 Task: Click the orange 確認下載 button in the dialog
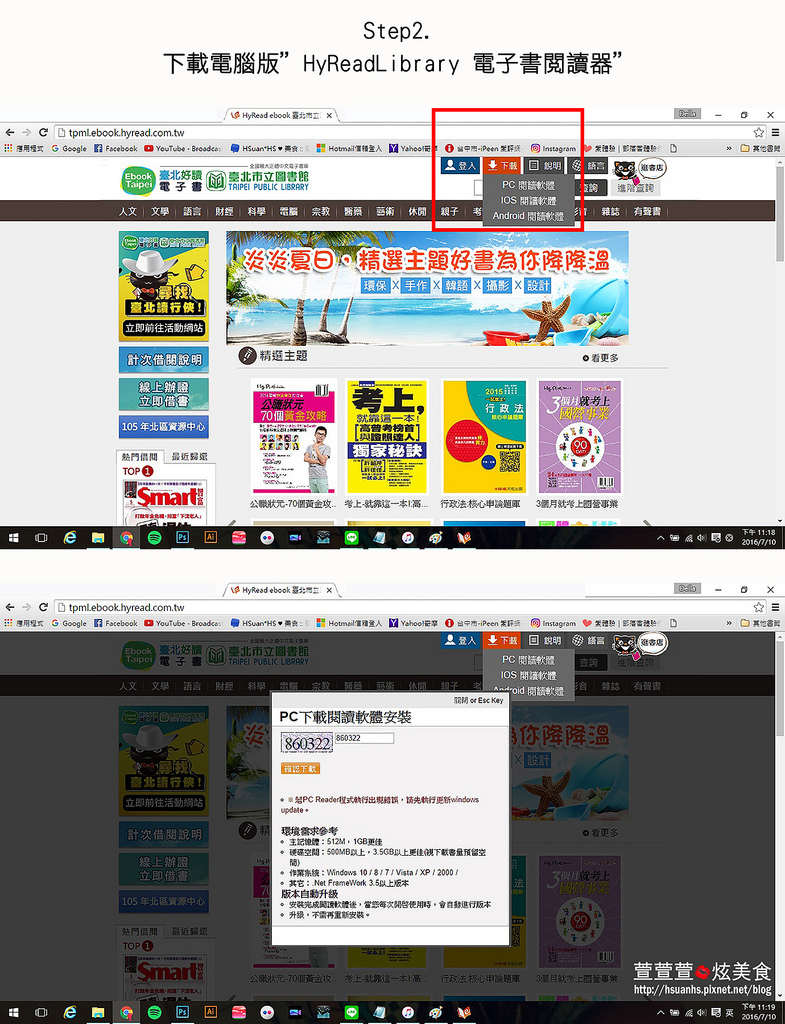[300, 769]
